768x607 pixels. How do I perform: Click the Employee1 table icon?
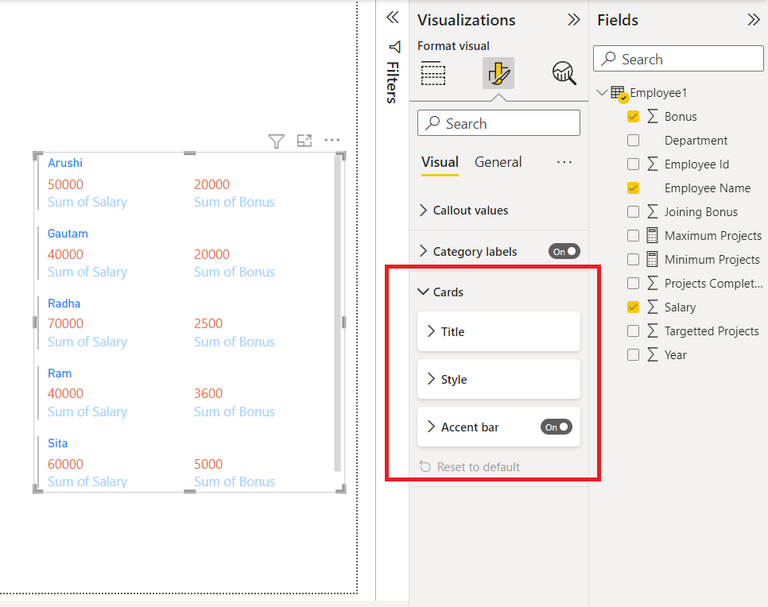pyautogui.click(x=618, y=93)
